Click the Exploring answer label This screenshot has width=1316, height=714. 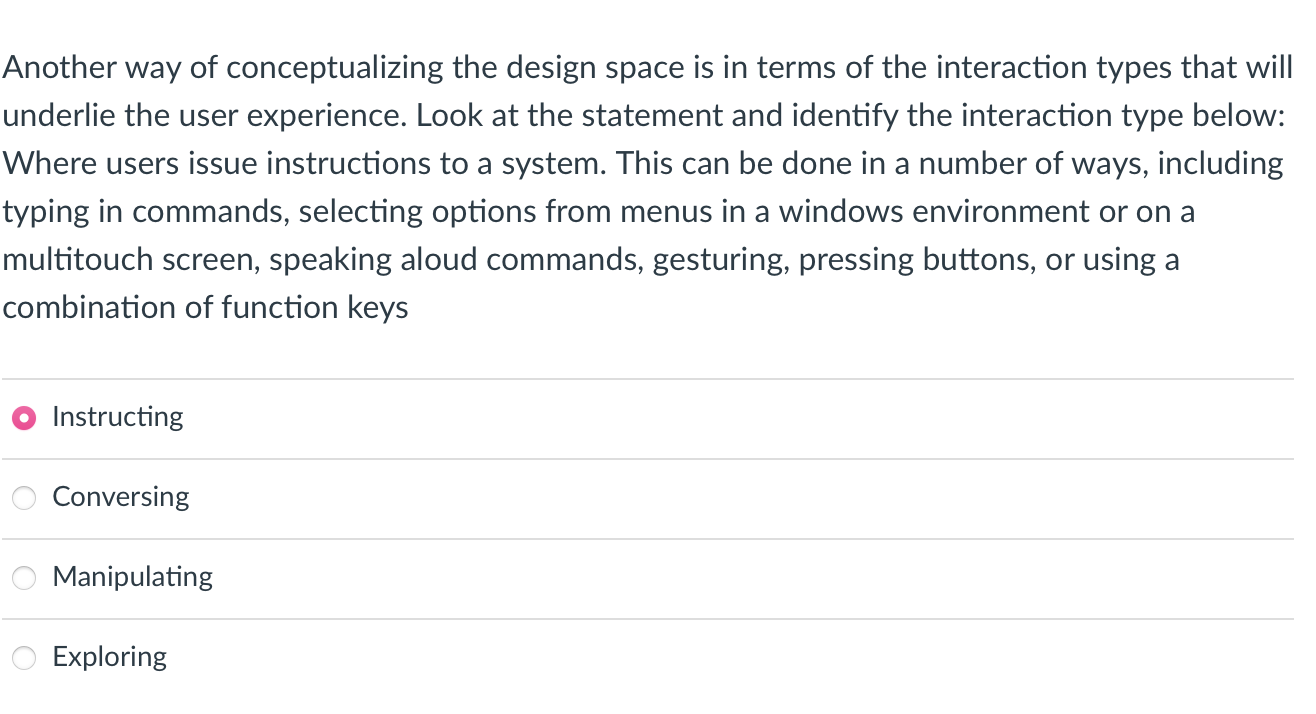(x=110, y=657)
